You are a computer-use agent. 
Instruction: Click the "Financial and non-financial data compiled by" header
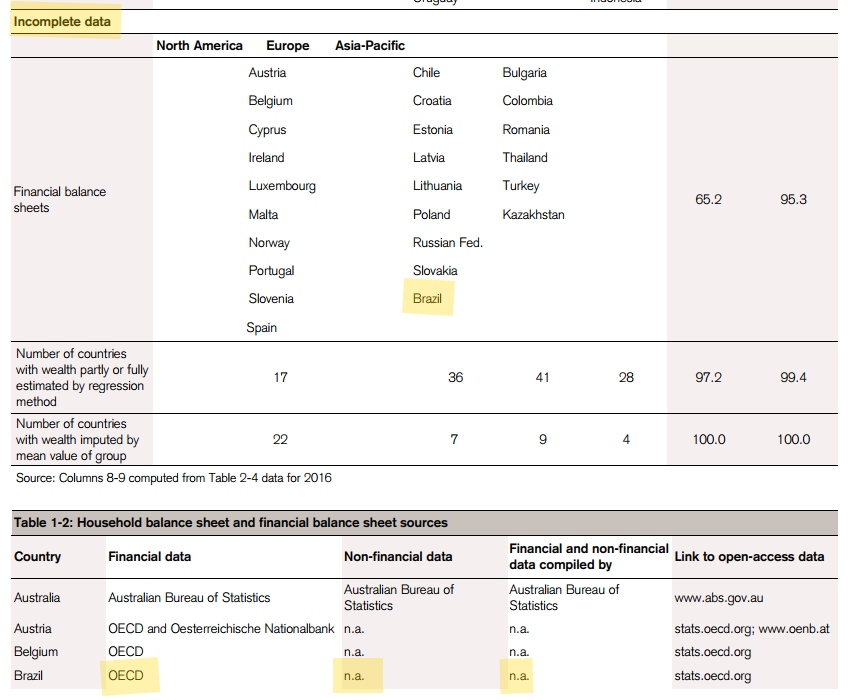[x=589, y=557]
